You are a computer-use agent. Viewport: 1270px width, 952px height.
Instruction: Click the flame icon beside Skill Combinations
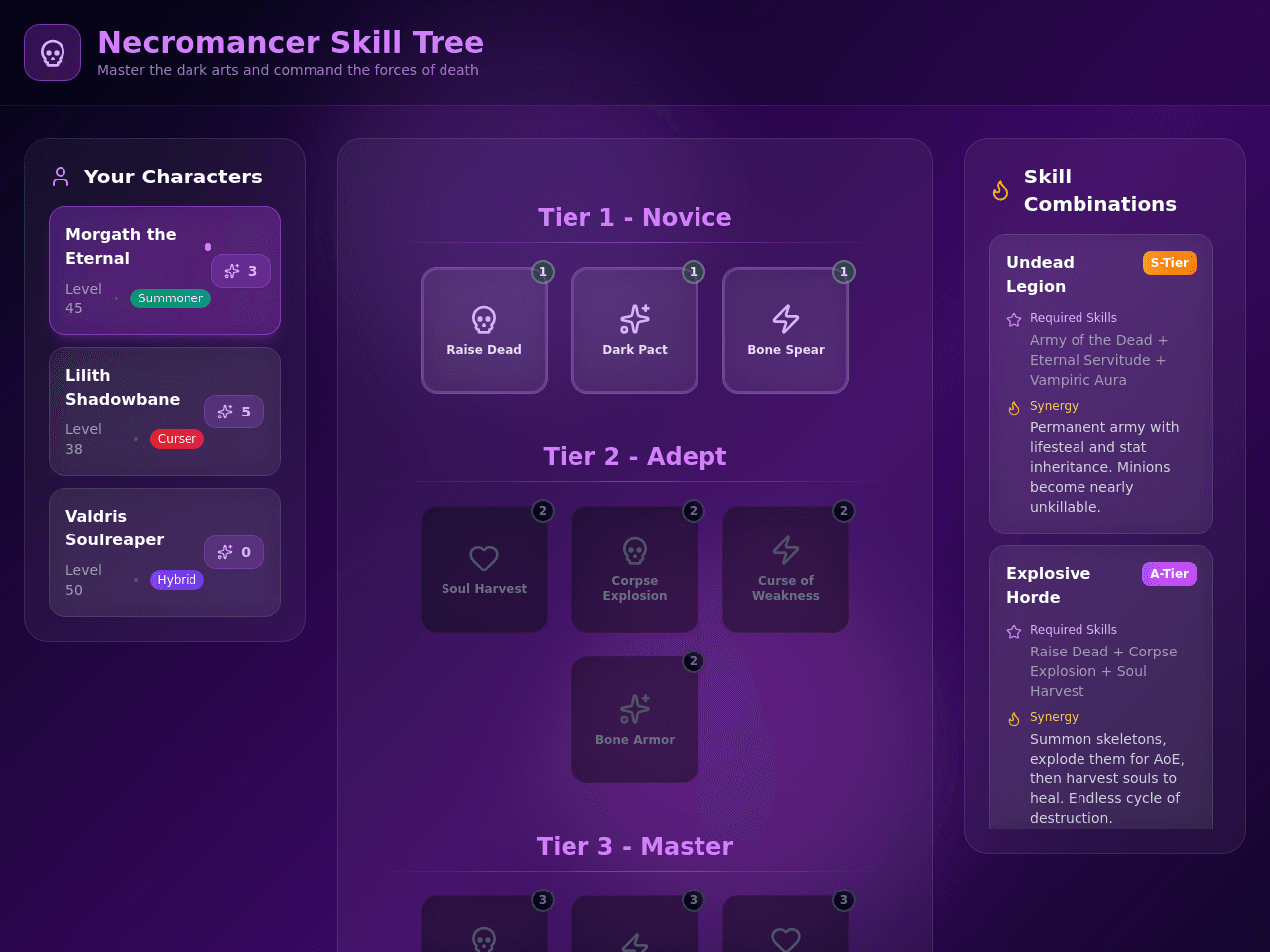pyautogui.click(x=1001, y=190)
